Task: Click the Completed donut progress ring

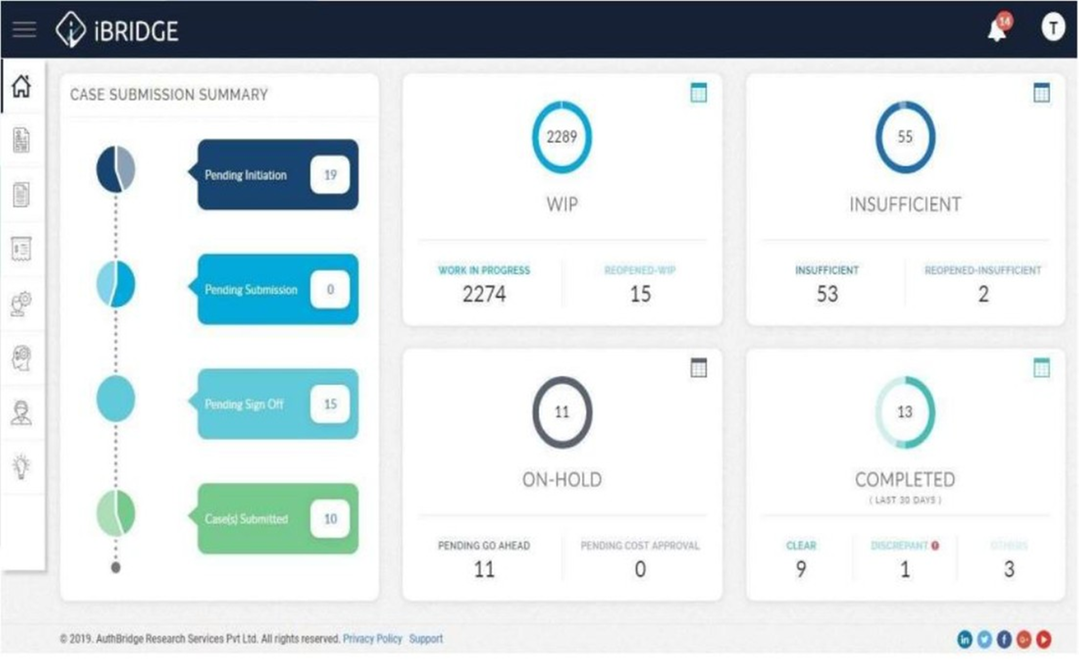Action: [x=905, y=412]
